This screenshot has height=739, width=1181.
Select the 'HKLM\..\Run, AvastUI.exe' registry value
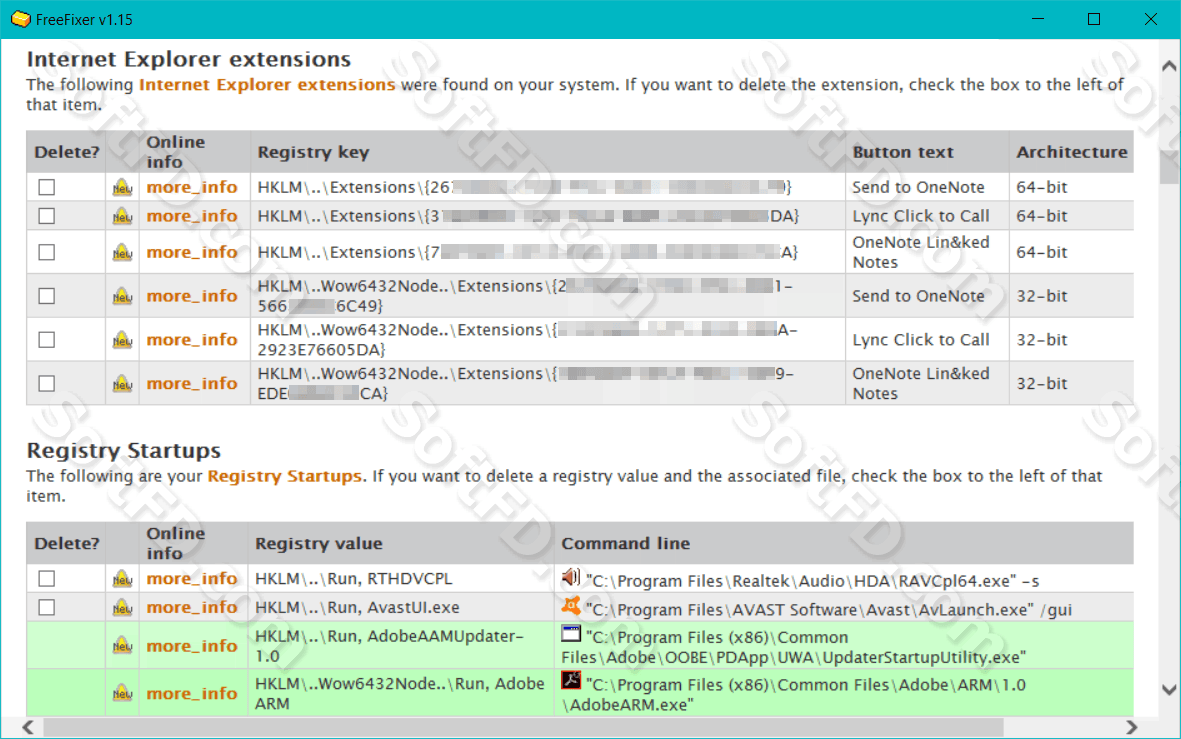coord(357,607)
